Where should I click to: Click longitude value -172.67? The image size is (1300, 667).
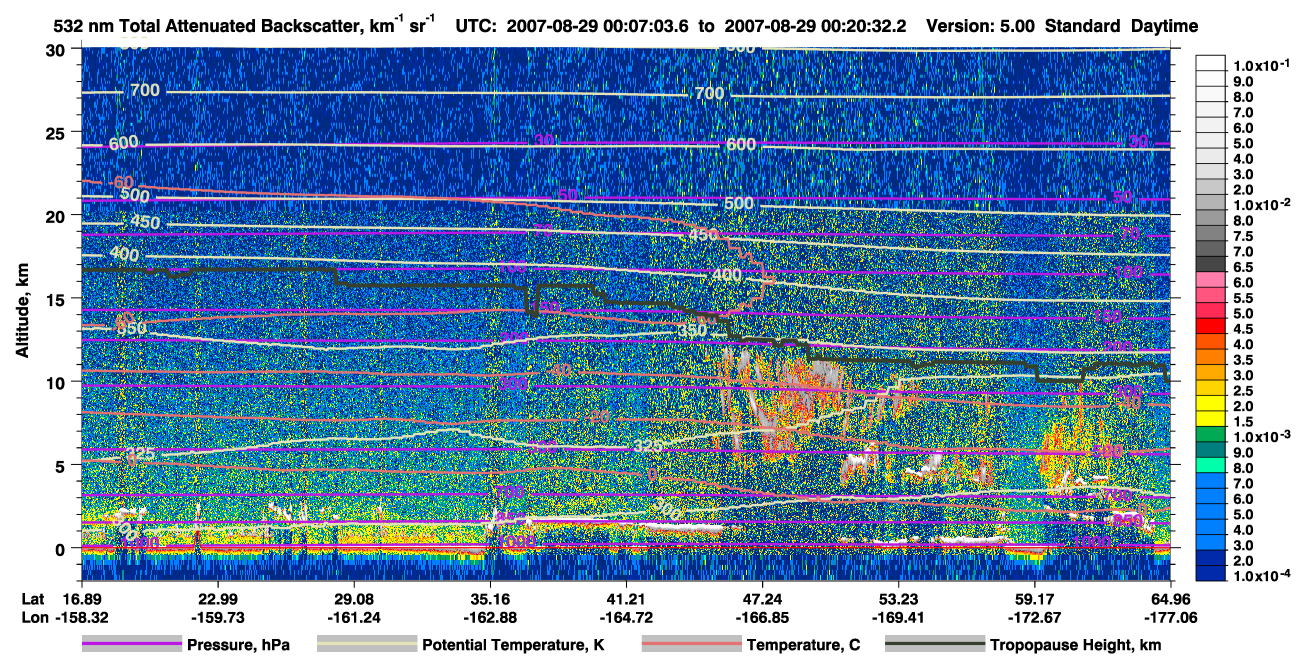click(x=1034, y=617)
